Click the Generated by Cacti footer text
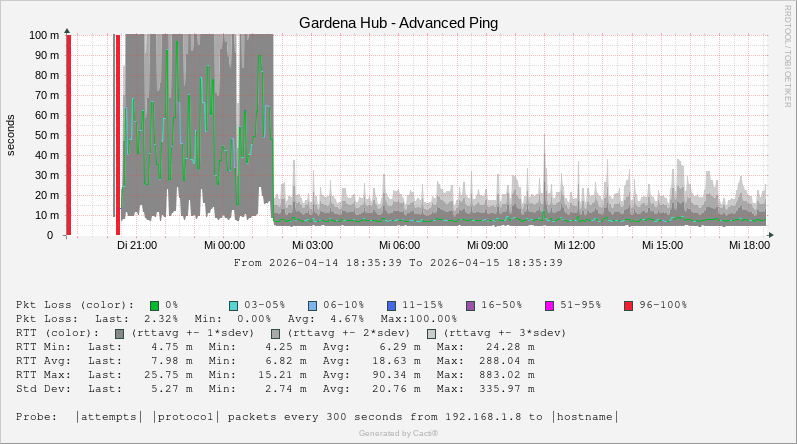 (x=398, y=433)
